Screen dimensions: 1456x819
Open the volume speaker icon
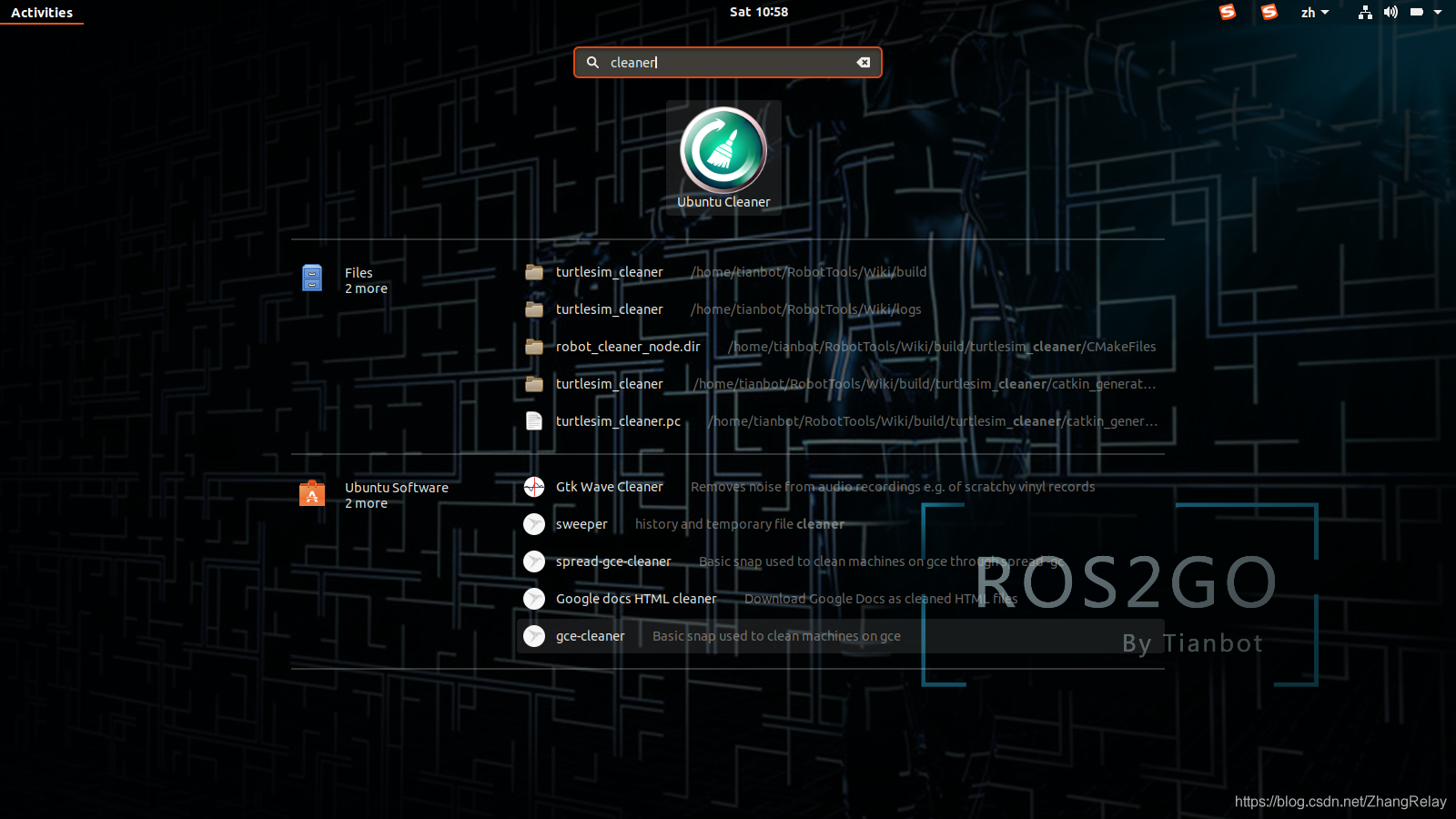click(x=1390, y=12)
